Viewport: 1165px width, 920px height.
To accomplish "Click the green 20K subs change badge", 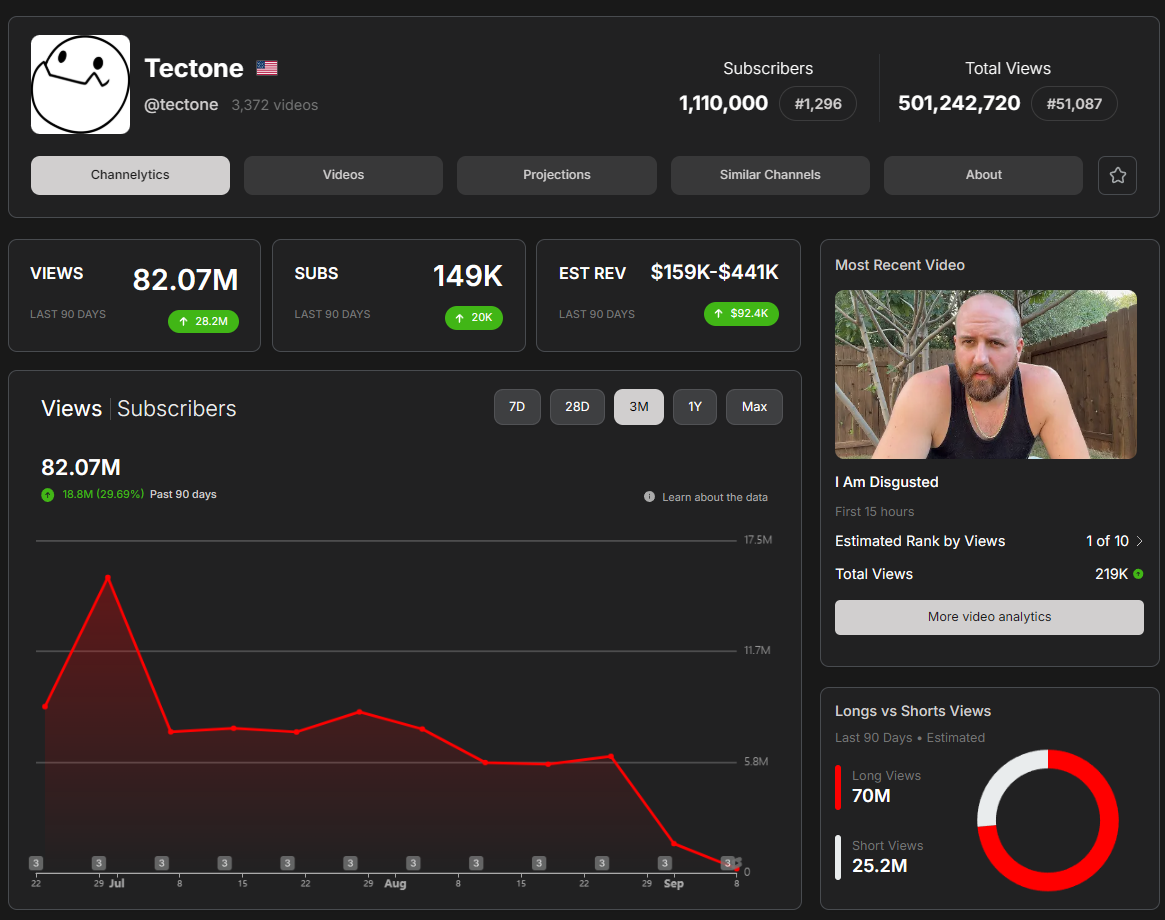I will (474, 317).
